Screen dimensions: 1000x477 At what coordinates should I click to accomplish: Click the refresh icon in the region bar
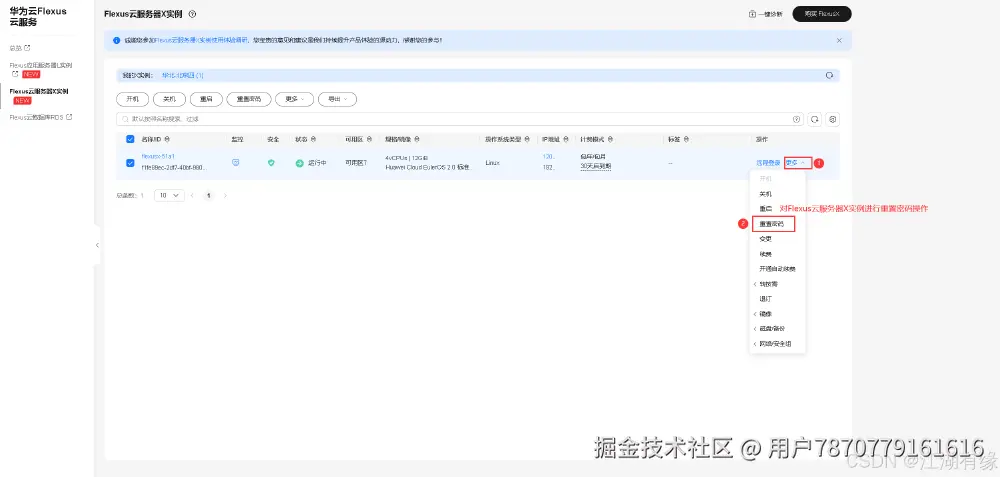click(830, 75)
